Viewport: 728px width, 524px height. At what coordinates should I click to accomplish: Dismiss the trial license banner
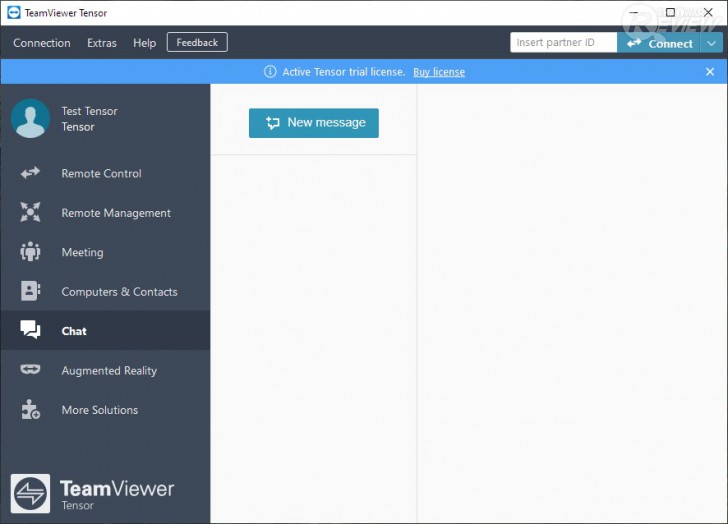coord(710,71)
